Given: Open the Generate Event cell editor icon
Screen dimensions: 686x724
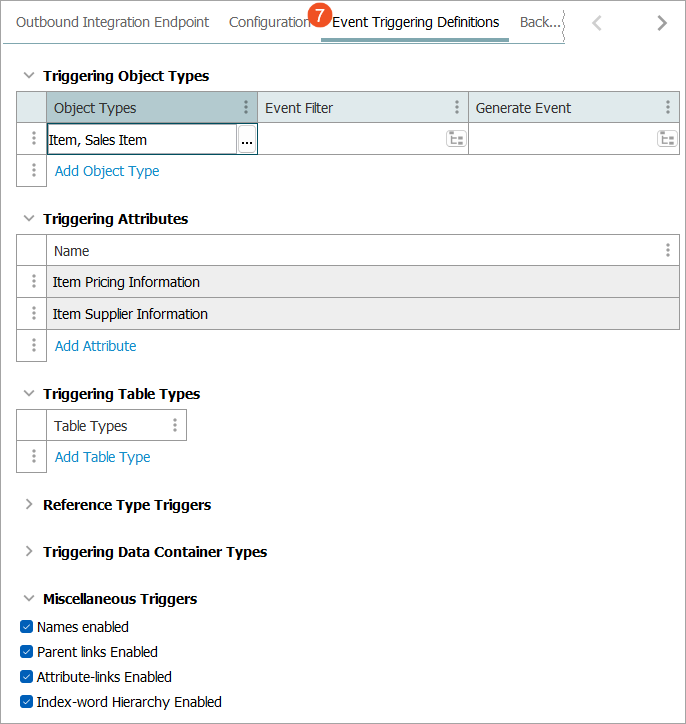Looking at the screenshot, I should tap(667, 139).
